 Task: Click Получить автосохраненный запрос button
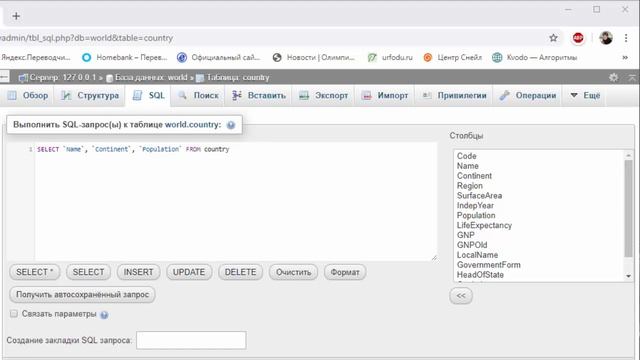(82, 294)
